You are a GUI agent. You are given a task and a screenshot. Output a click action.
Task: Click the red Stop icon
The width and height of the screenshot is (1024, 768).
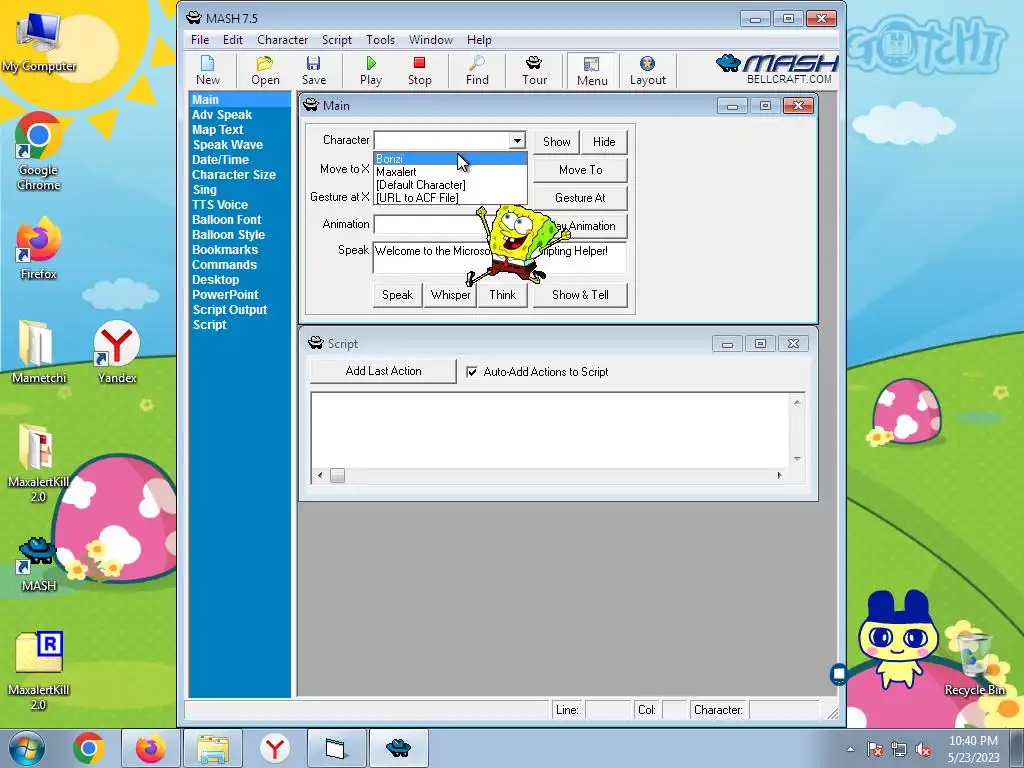pos(419,71)
